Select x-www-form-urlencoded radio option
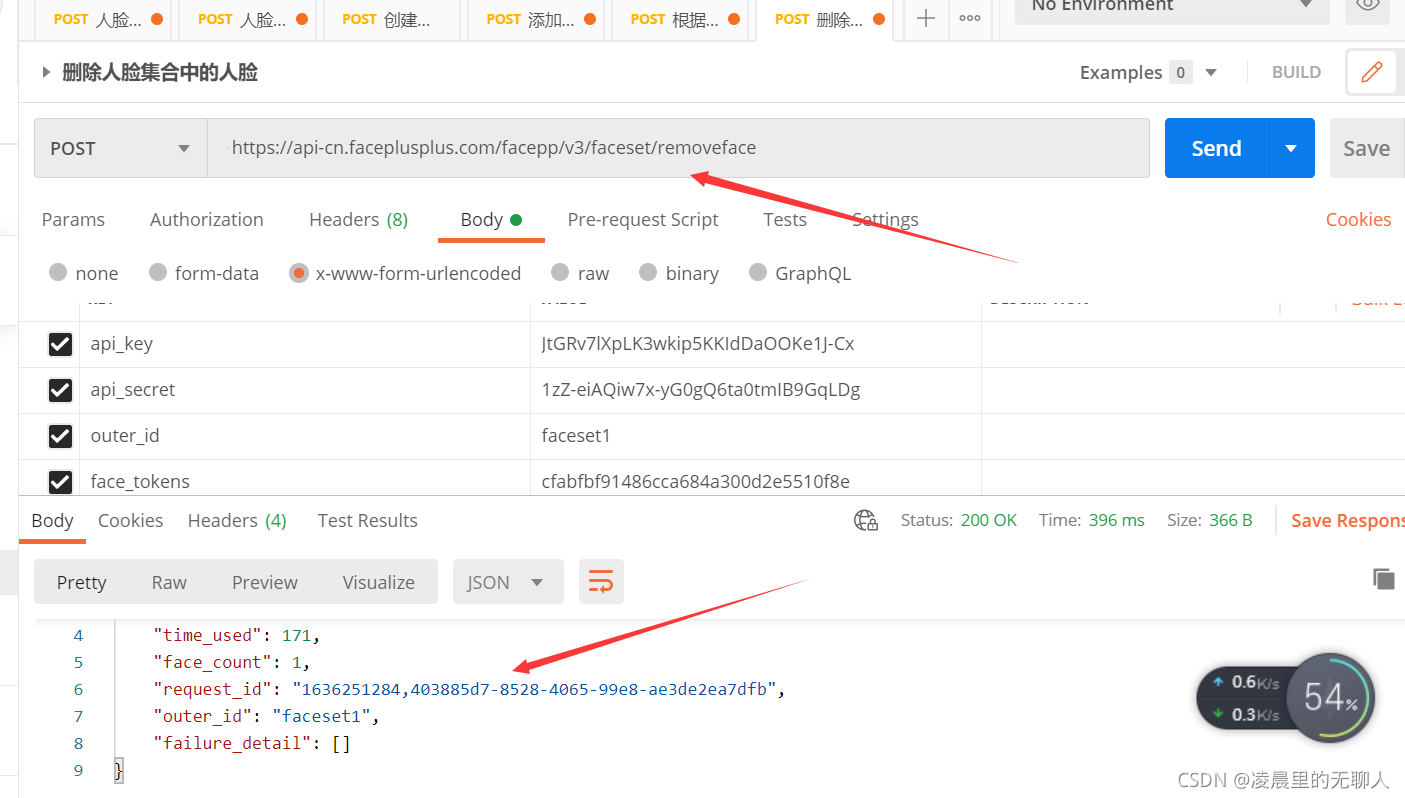 click(x=298, y=273)
